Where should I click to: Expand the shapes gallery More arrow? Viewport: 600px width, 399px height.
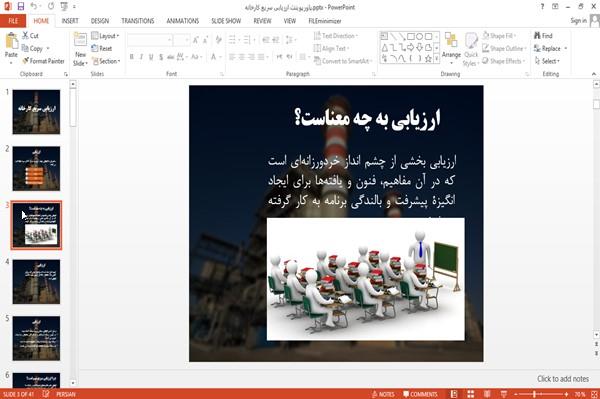pyautogui.click(x=436, y=59)
